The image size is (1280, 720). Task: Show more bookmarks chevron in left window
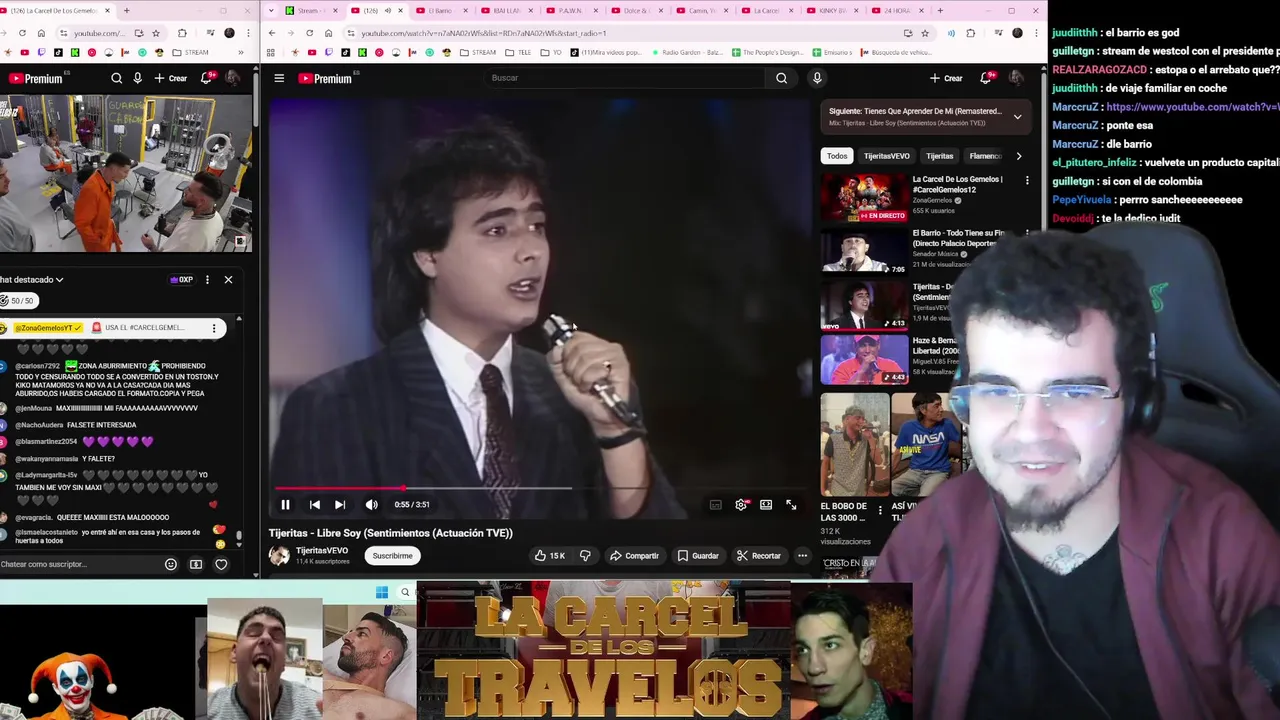click(241, 52)
